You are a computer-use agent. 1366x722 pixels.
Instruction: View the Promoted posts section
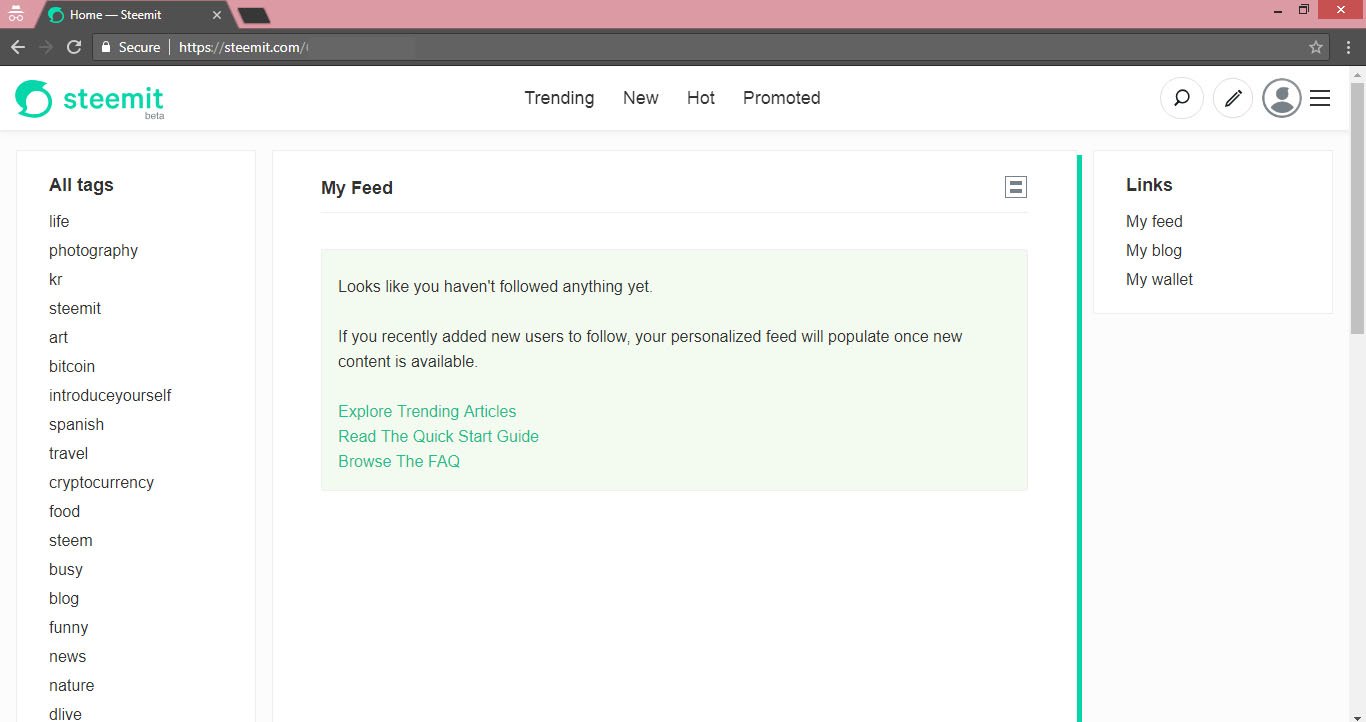coord(781,98)
